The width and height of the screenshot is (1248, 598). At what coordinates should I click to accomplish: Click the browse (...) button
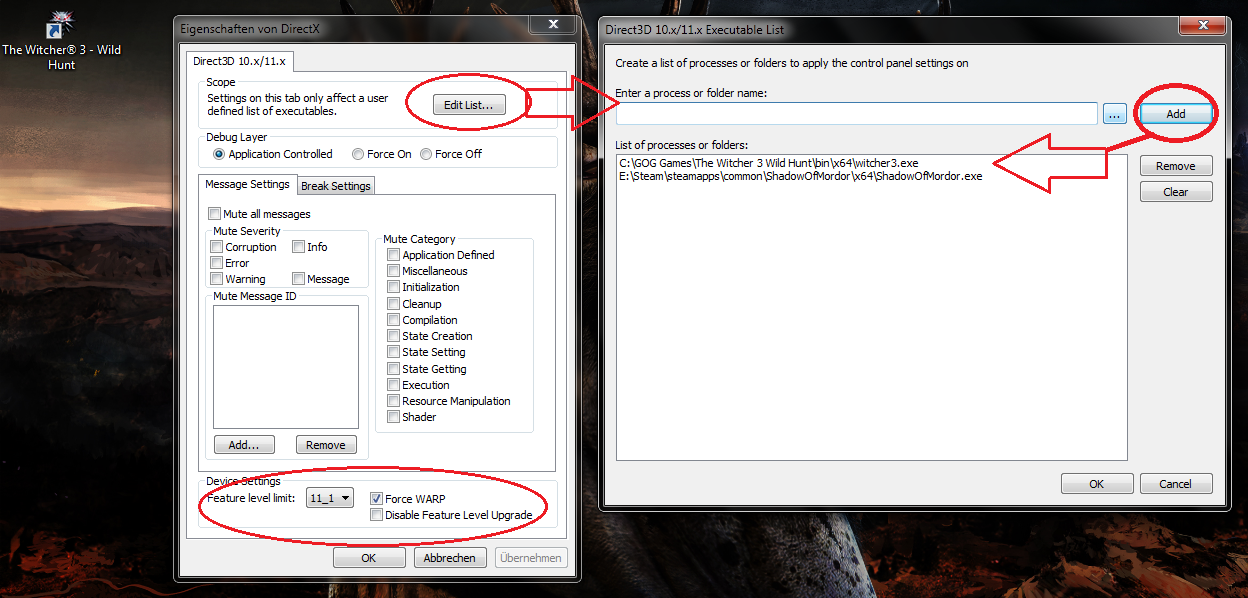click(x=1115, y=114)
